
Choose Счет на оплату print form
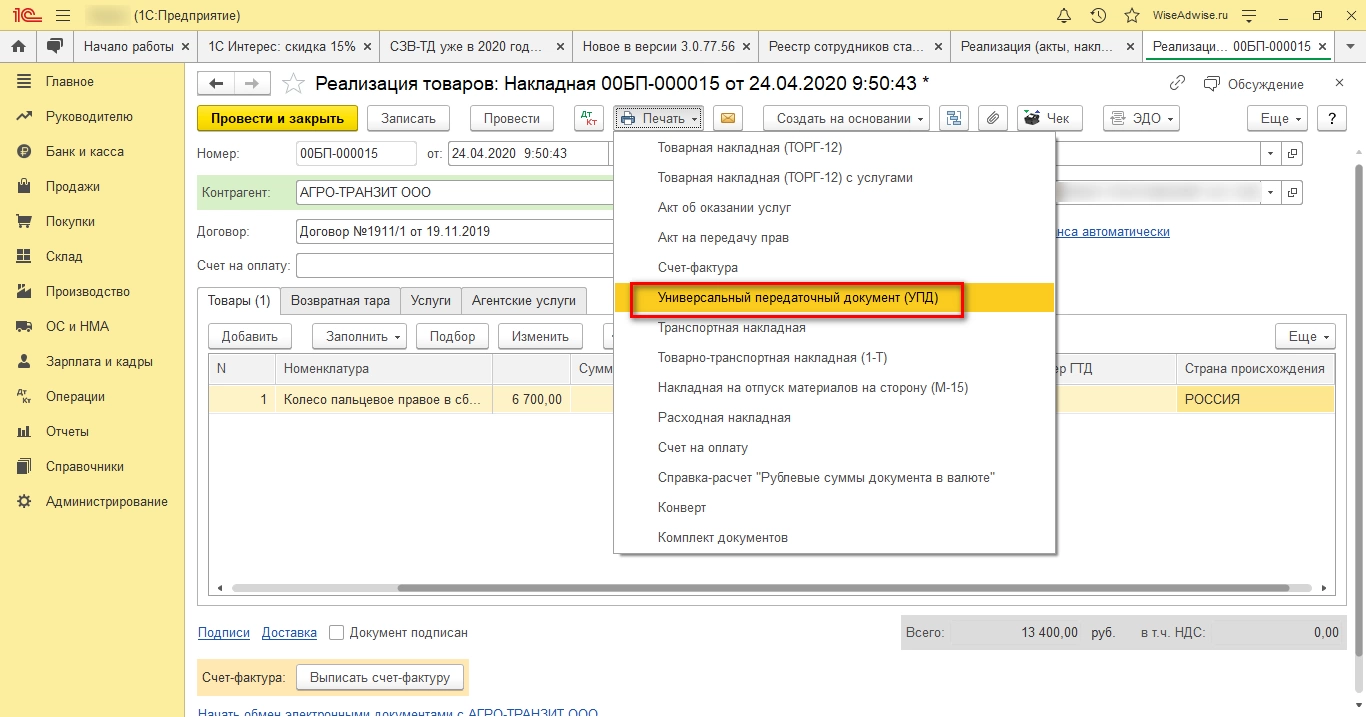(x=834, y=448)
